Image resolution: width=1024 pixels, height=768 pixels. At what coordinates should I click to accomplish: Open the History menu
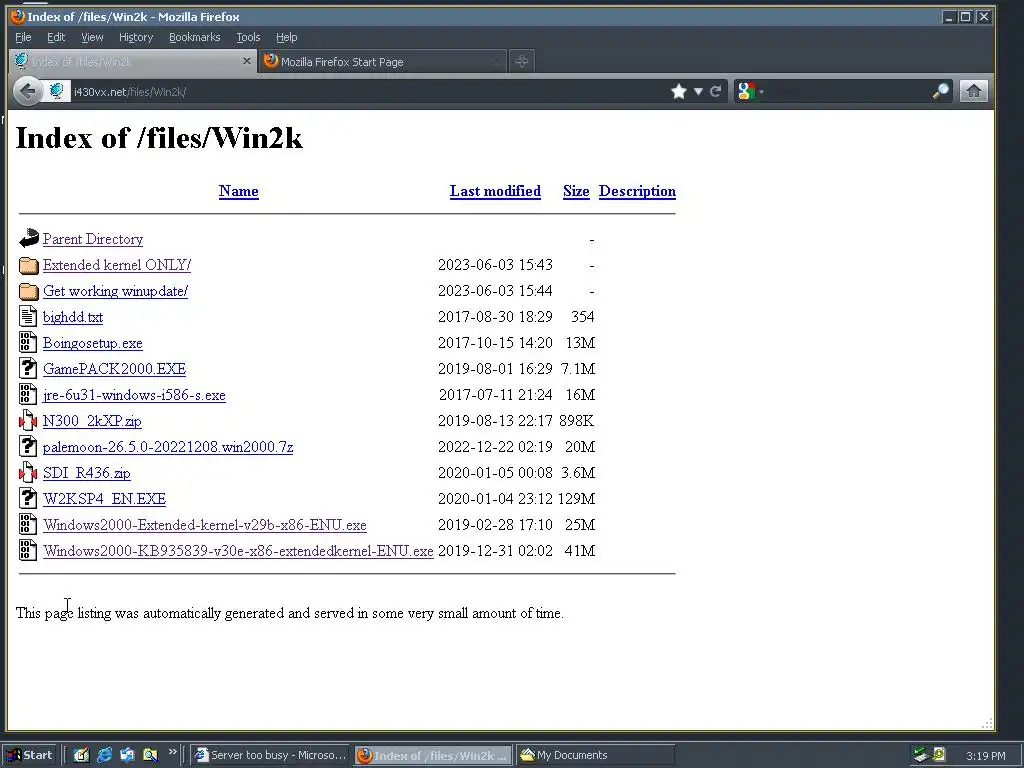pos(136,37)
